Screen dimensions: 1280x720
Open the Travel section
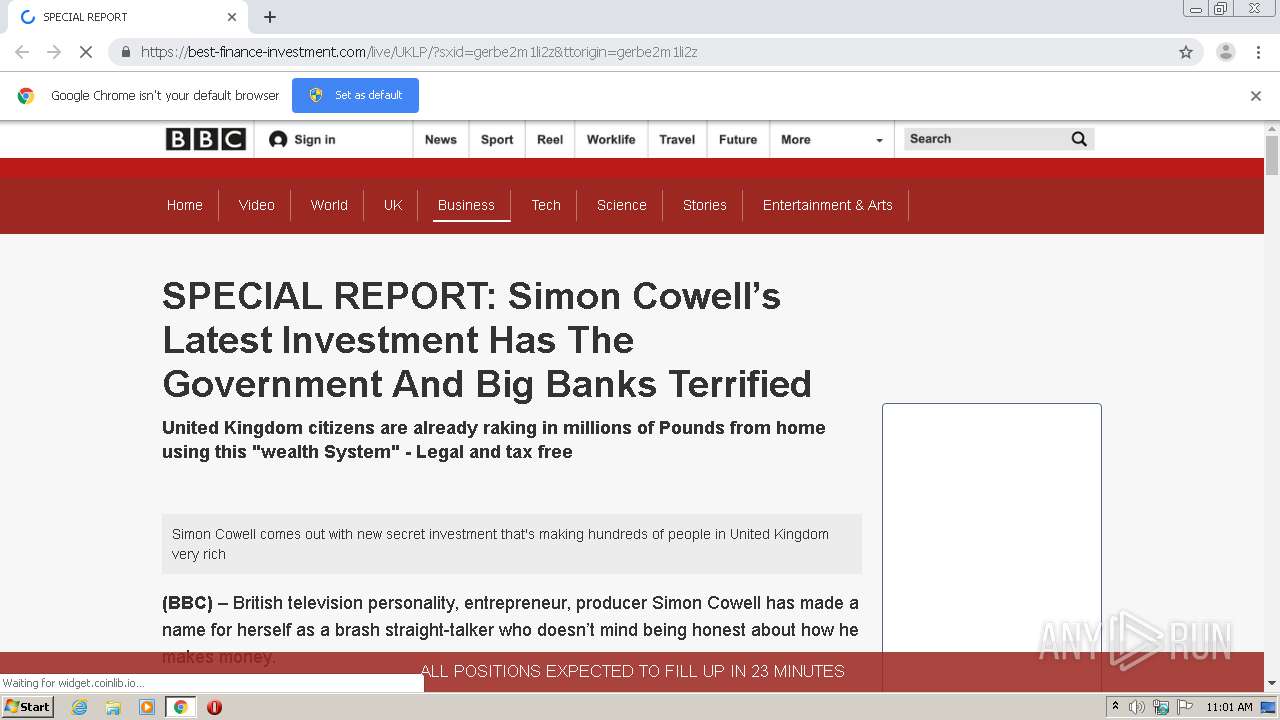pyautogui.click(x=677, y=139)
